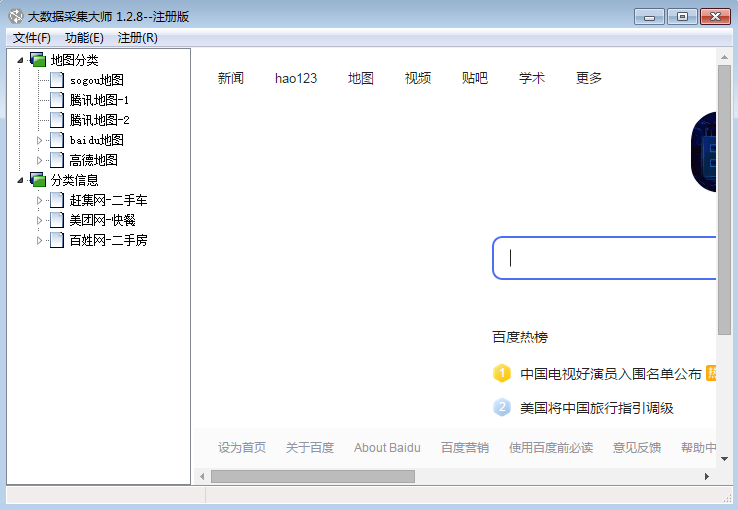Select 百姓网-二手房 entry
Image resolution: width=738 pixels, height=510 pixels.
108,240
